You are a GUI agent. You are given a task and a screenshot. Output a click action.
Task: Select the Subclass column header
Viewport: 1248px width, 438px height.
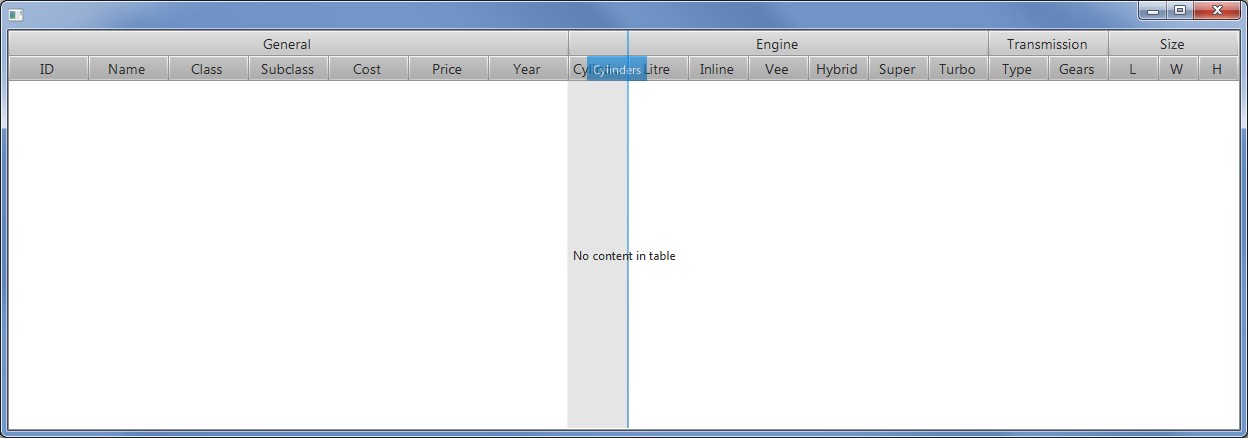tap(287, 69)
